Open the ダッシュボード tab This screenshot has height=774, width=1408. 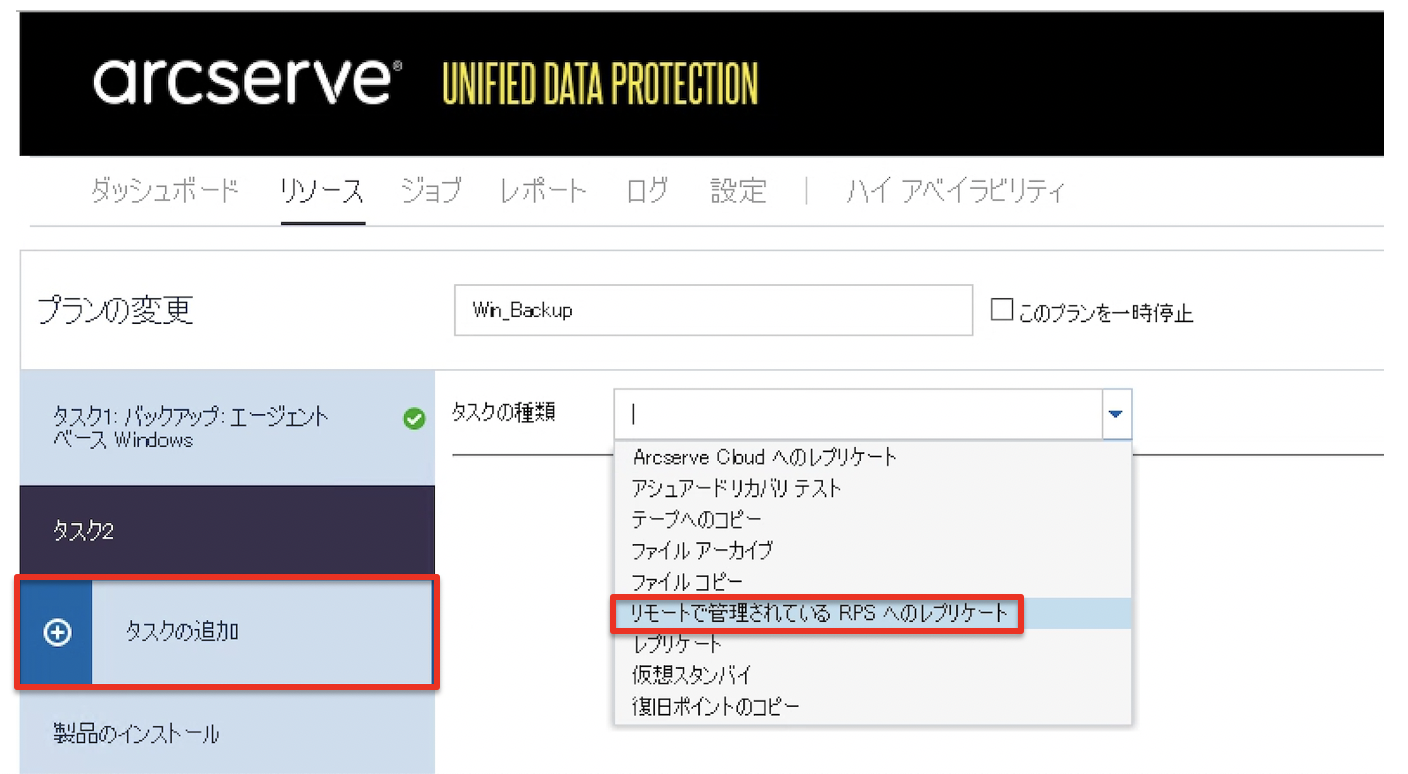(166, 190)
